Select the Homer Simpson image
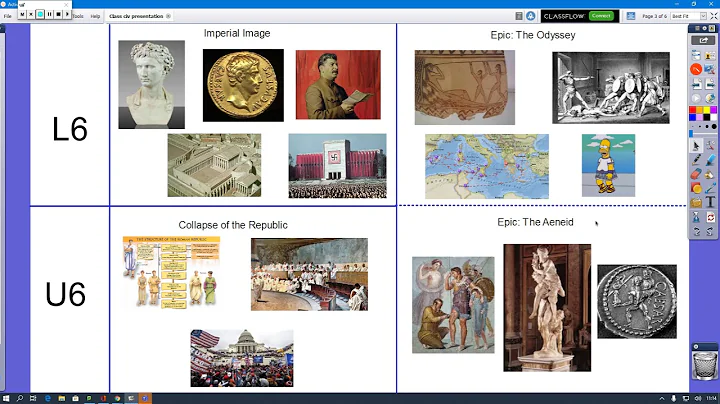Image resolution: width=720 pixels, height=404 pixels. point(608,165)
